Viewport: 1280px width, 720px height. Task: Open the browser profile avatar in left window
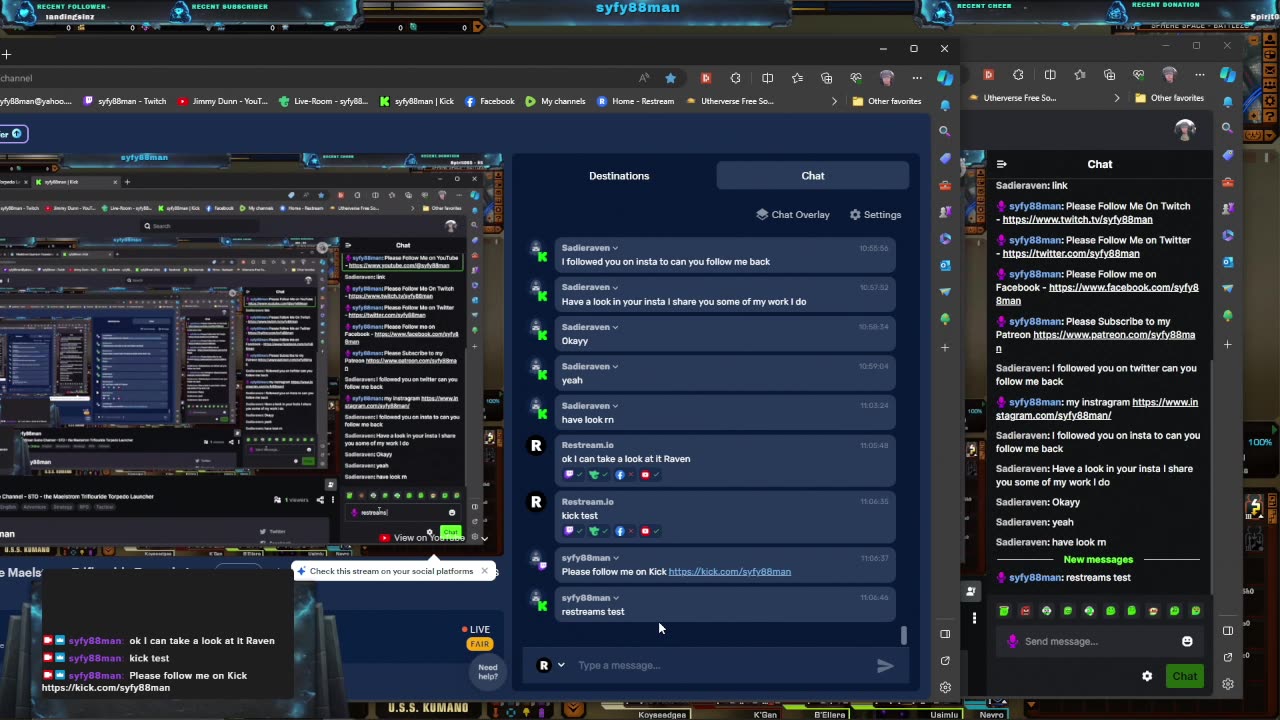click(x=886, y=78)
